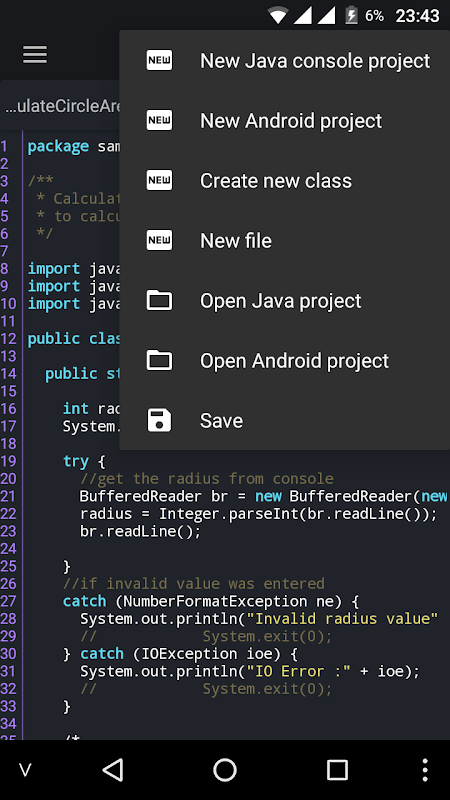Choose New file from the menu

[x=285, y=240]
